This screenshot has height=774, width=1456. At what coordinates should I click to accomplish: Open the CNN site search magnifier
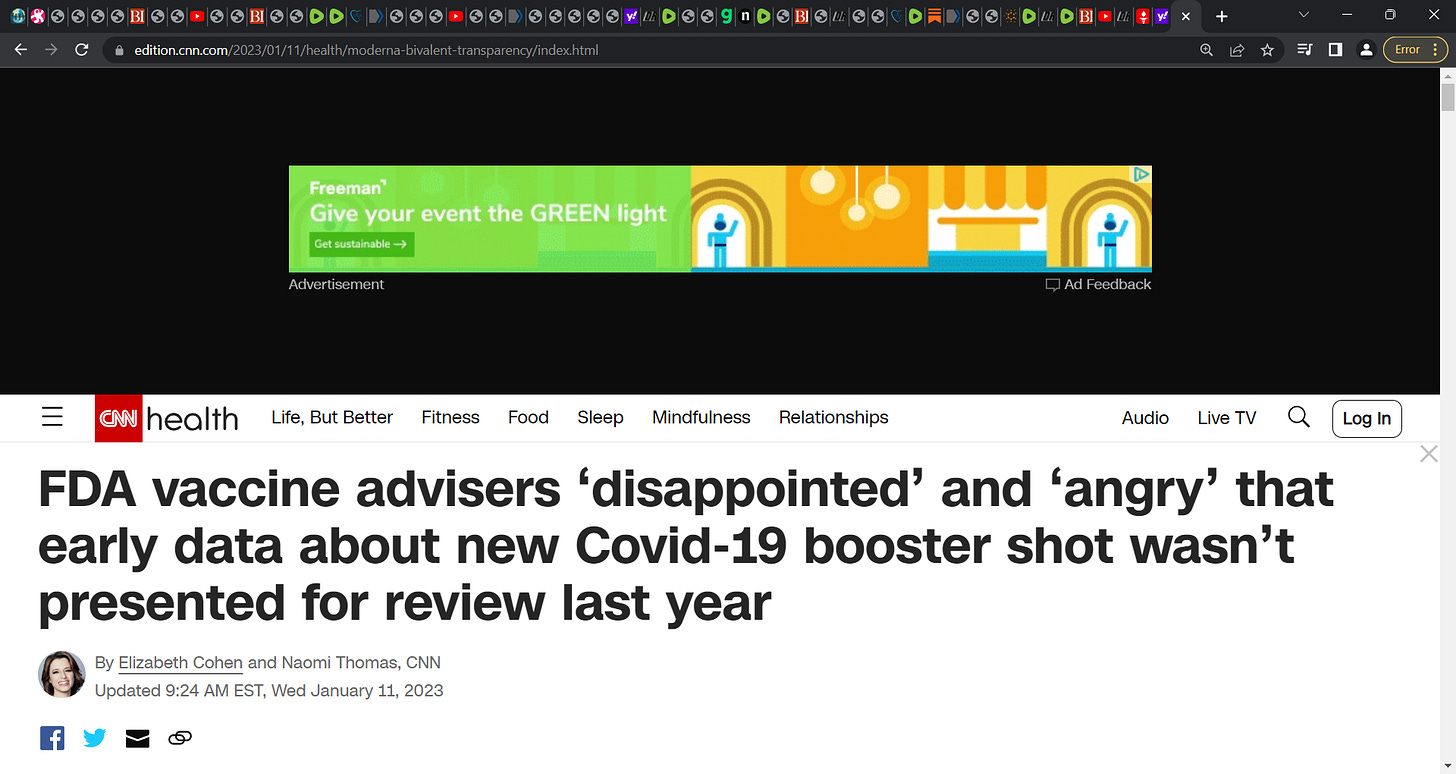pos(1299,417)
